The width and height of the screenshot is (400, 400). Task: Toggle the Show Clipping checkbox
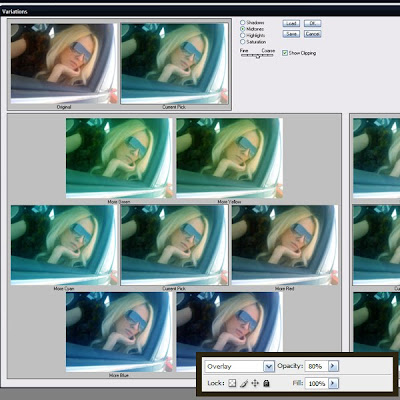click(x=285, y=53)
